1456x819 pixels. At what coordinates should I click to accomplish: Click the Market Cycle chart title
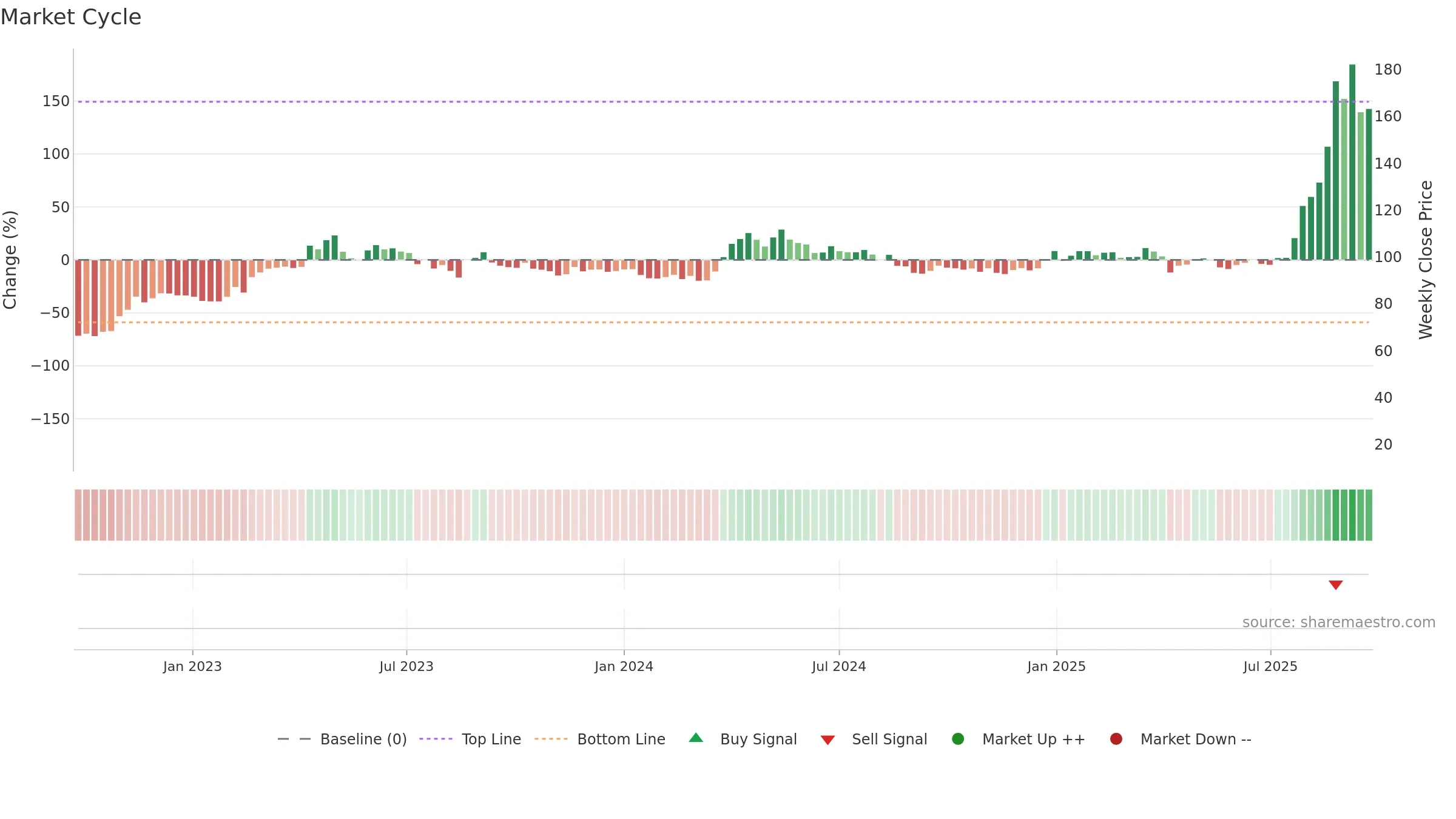(71, 17)
